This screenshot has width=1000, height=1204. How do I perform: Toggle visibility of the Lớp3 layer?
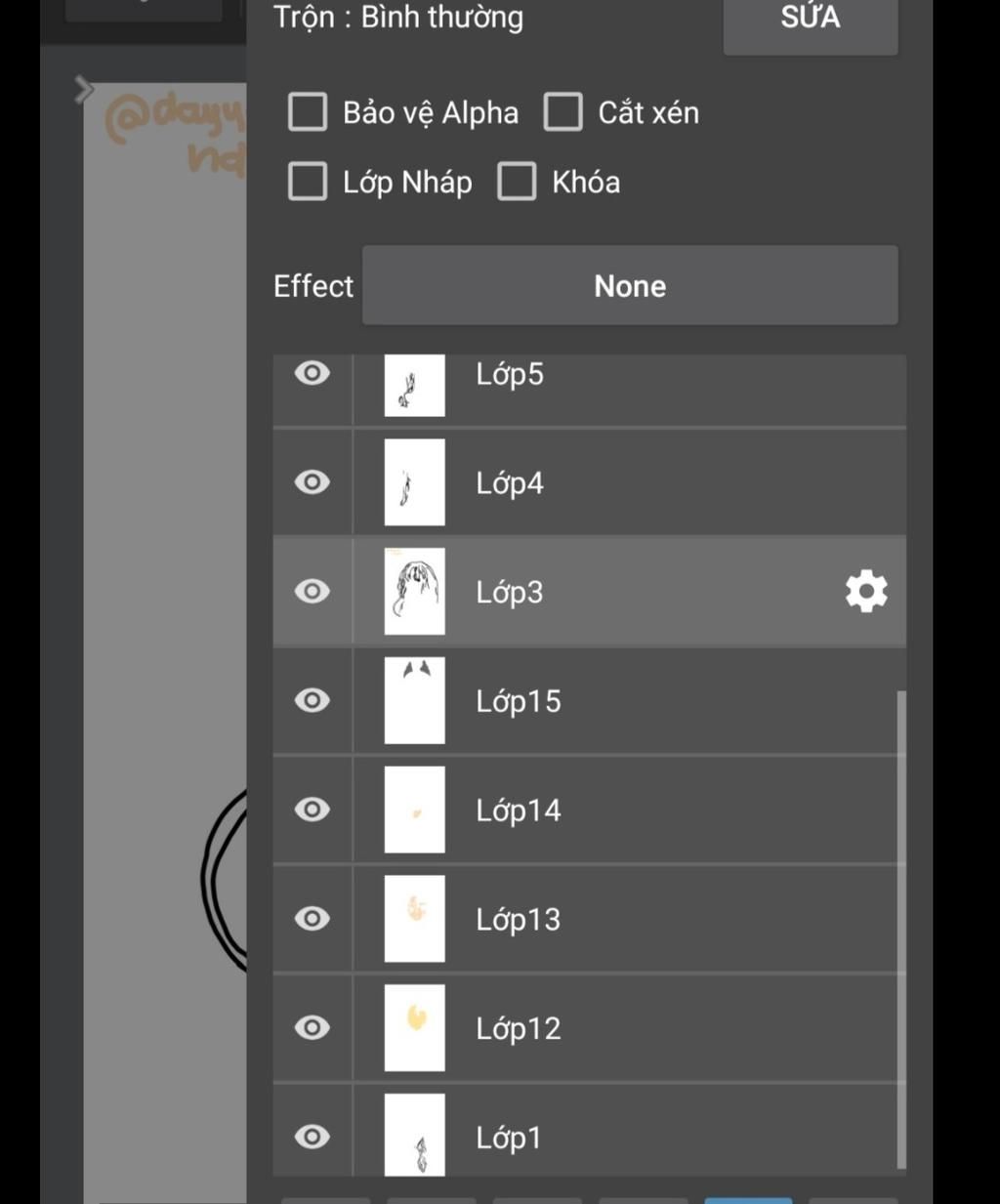[312, 592]
